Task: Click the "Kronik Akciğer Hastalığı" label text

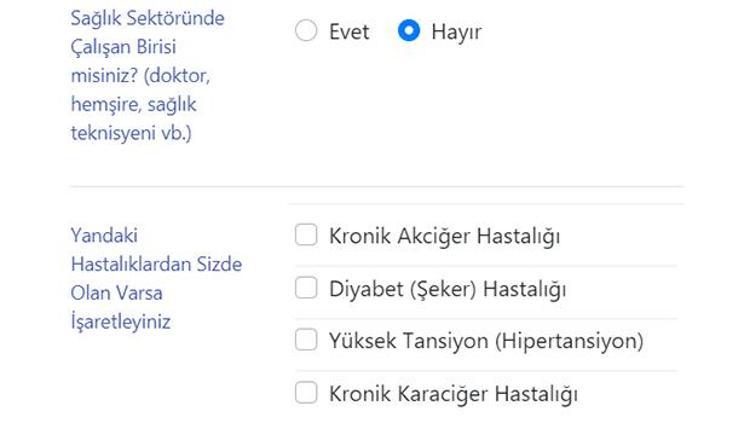Action: (444, 237)
